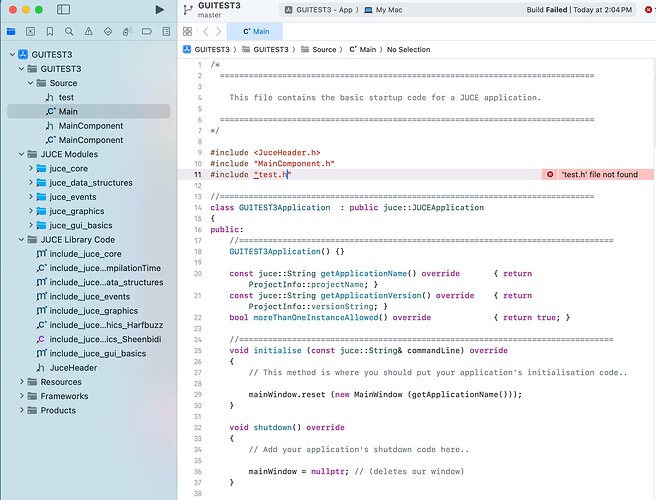Image resolution: width=656 pixels, height=500 pixels.
Task: Click the error icon on line 11
Action: [x=550, y=174]
